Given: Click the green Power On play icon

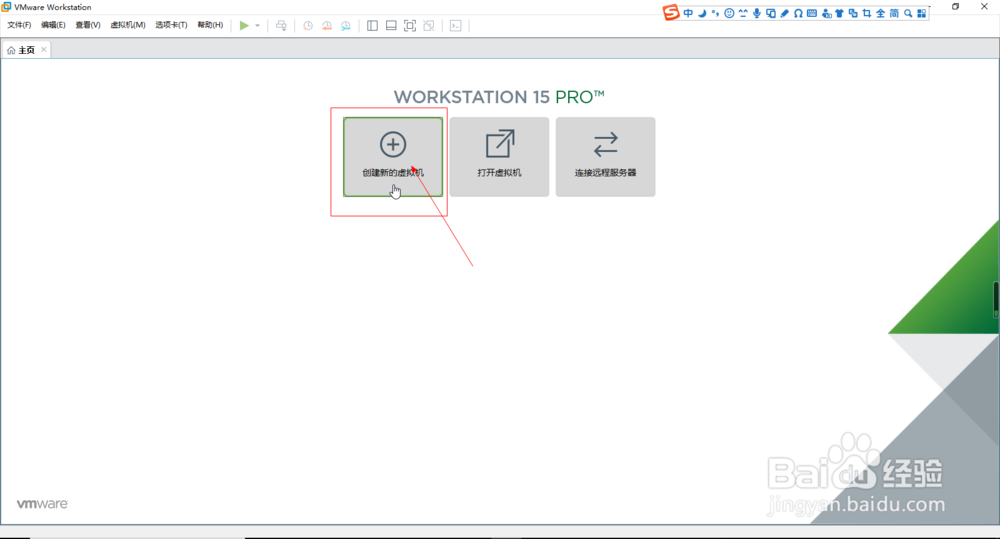Looking at the screenshot, I should click(244, 26).
